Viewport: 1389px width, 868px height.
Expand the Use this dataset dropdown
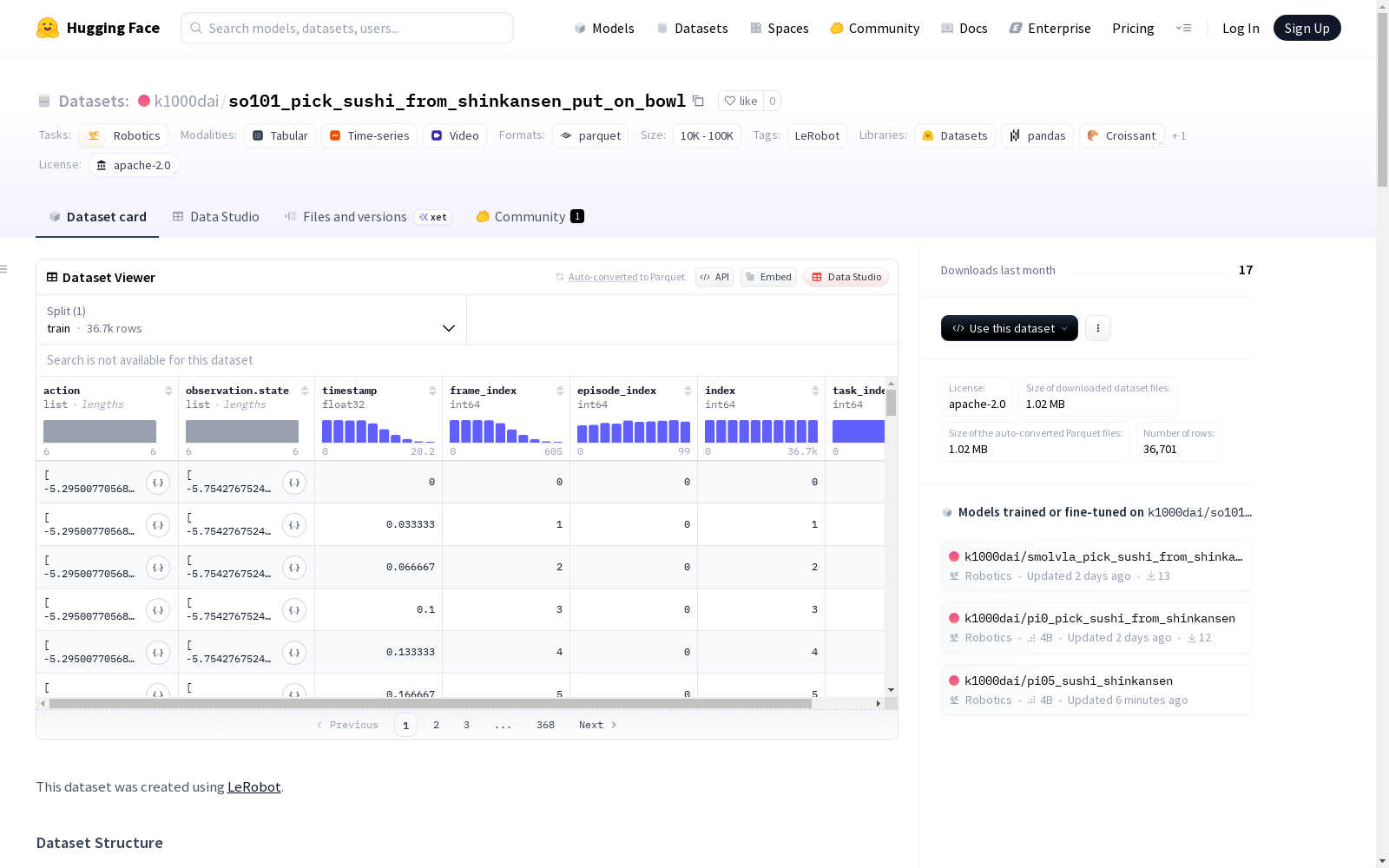1010,328
